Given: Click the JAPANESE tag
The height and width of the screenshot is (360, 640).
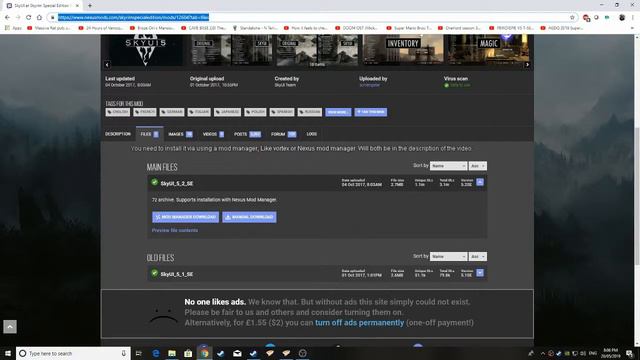Looking at the screenshot, I should [227, 112].
